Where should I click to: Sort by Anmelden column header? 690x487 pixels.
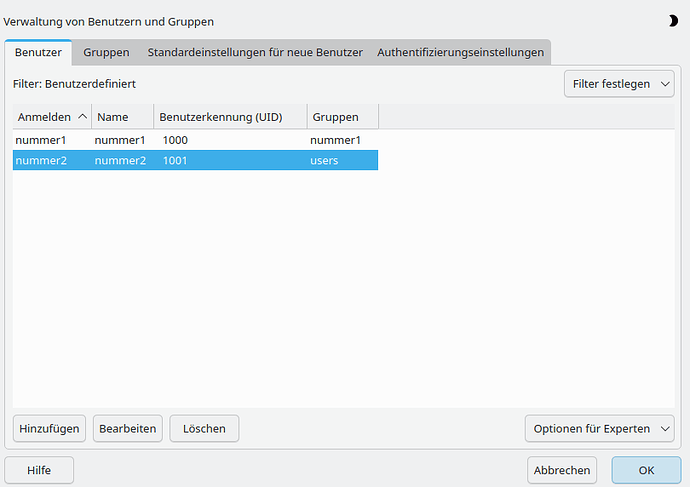pyautogui.click(x=44, y=117)
